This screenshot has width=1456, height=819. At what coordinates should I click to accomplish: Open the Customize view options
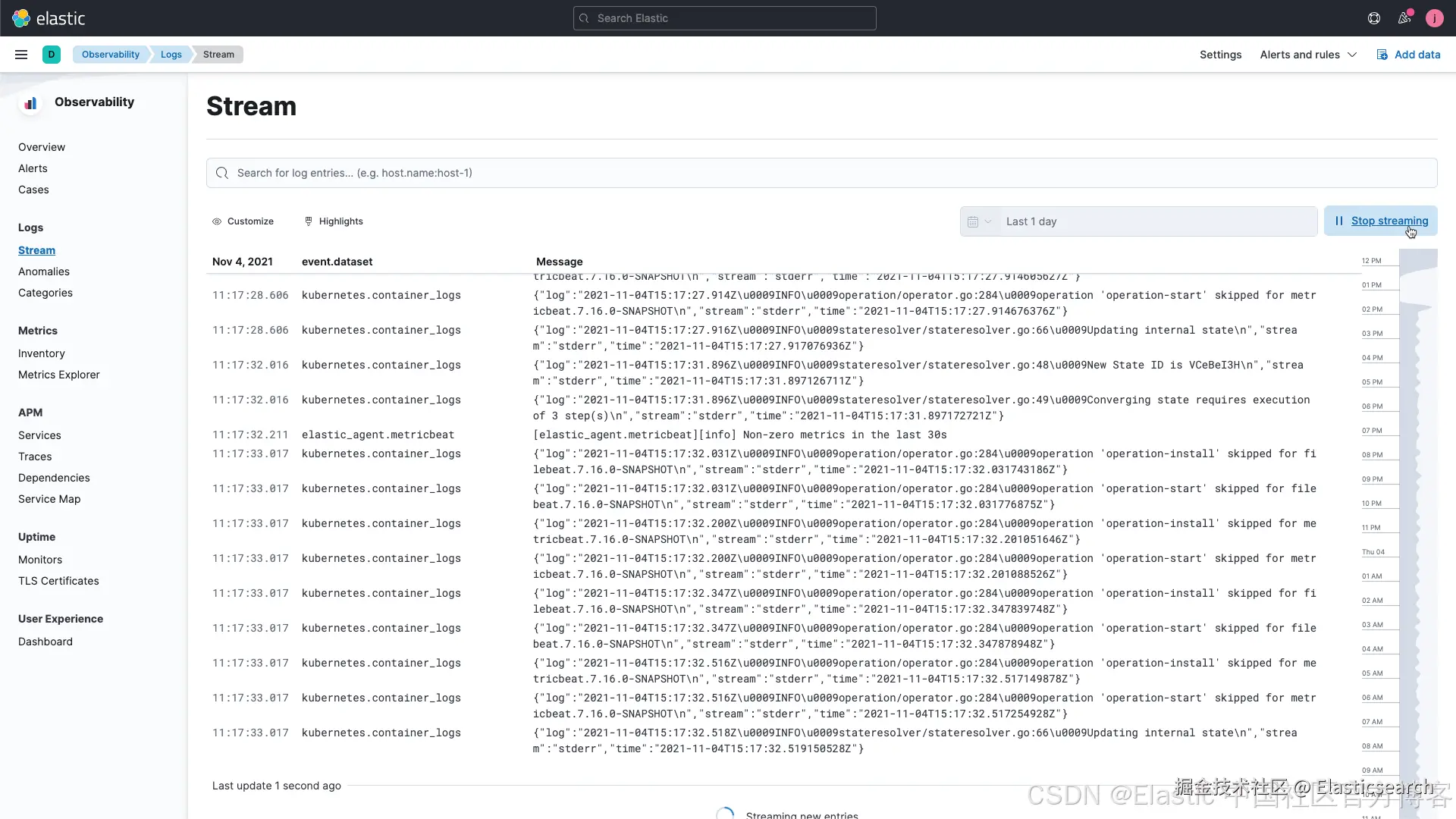point(243,221)
